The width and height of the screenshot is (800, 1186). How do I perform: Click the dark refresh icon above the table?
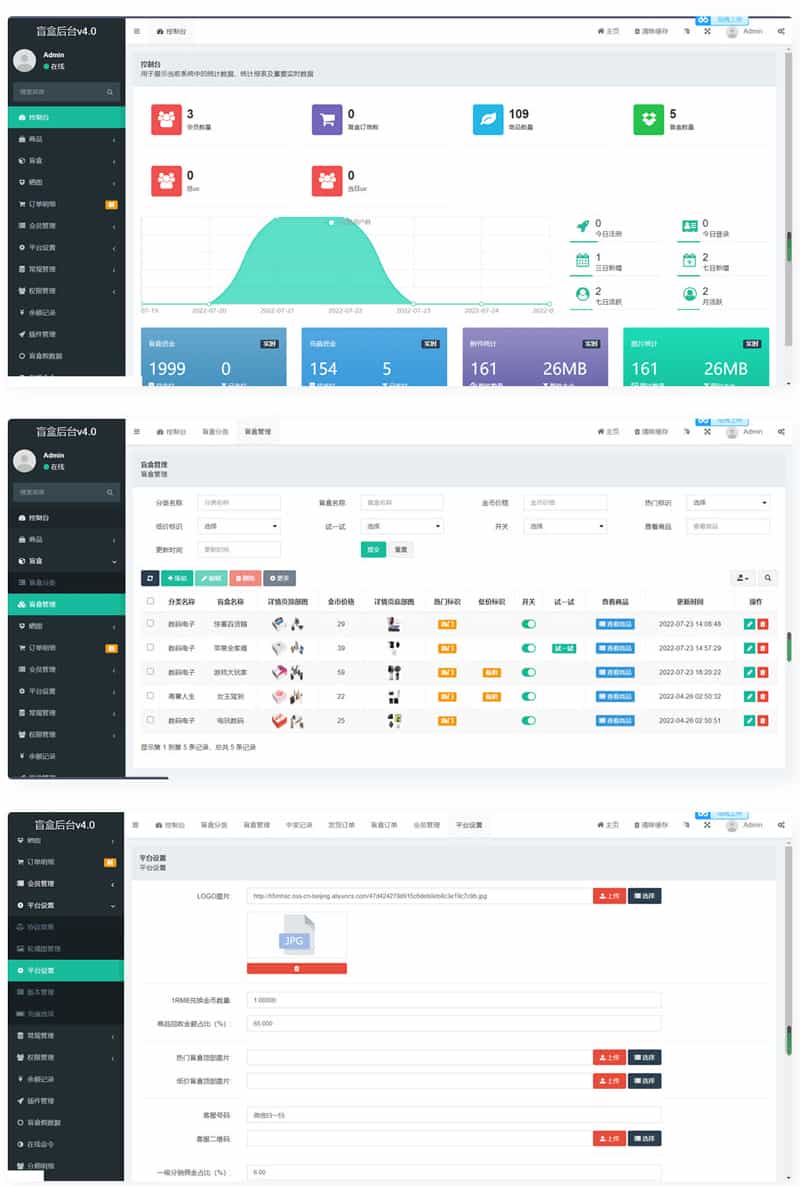(150, 578)
